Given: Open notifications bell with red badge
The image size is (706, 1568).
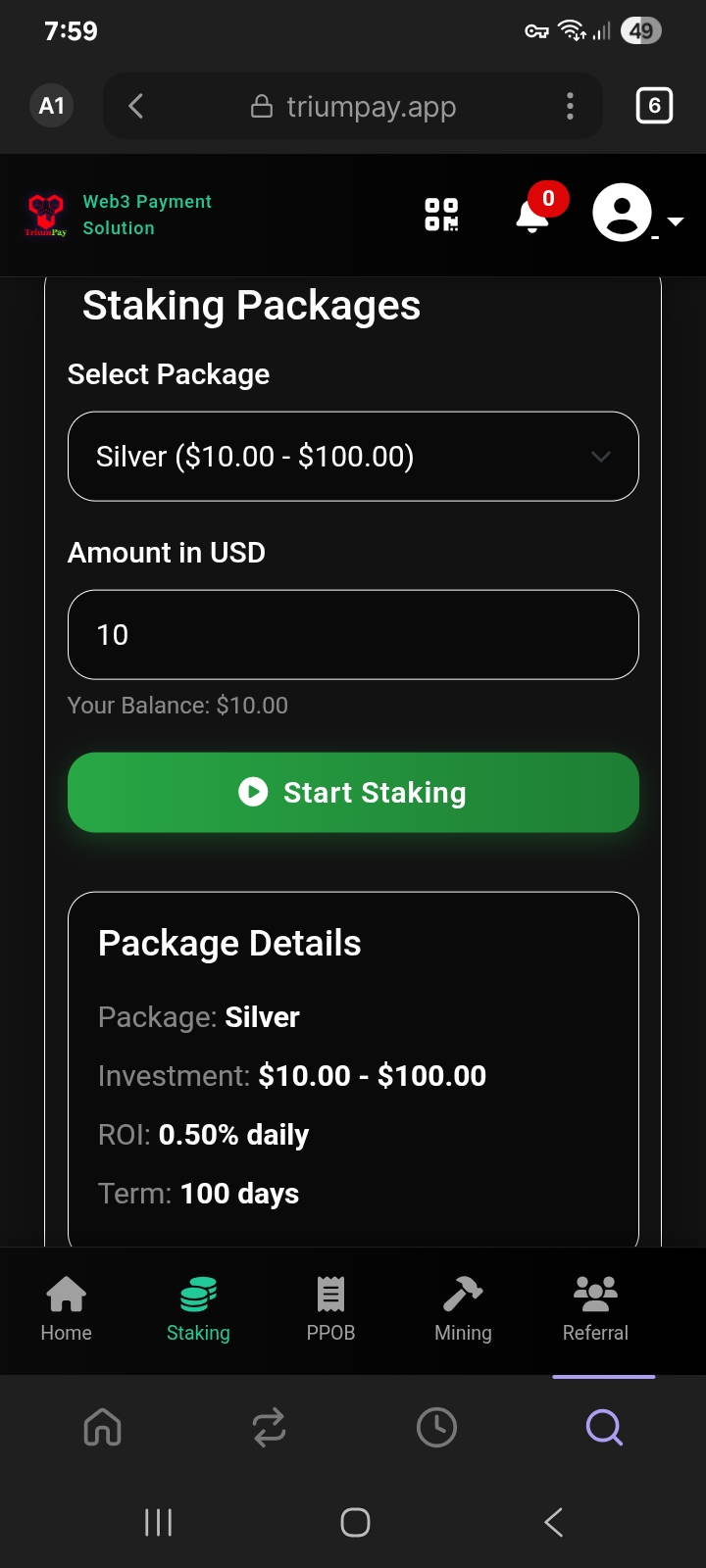Looking at the screenshot, I should (x=533, y=213).
